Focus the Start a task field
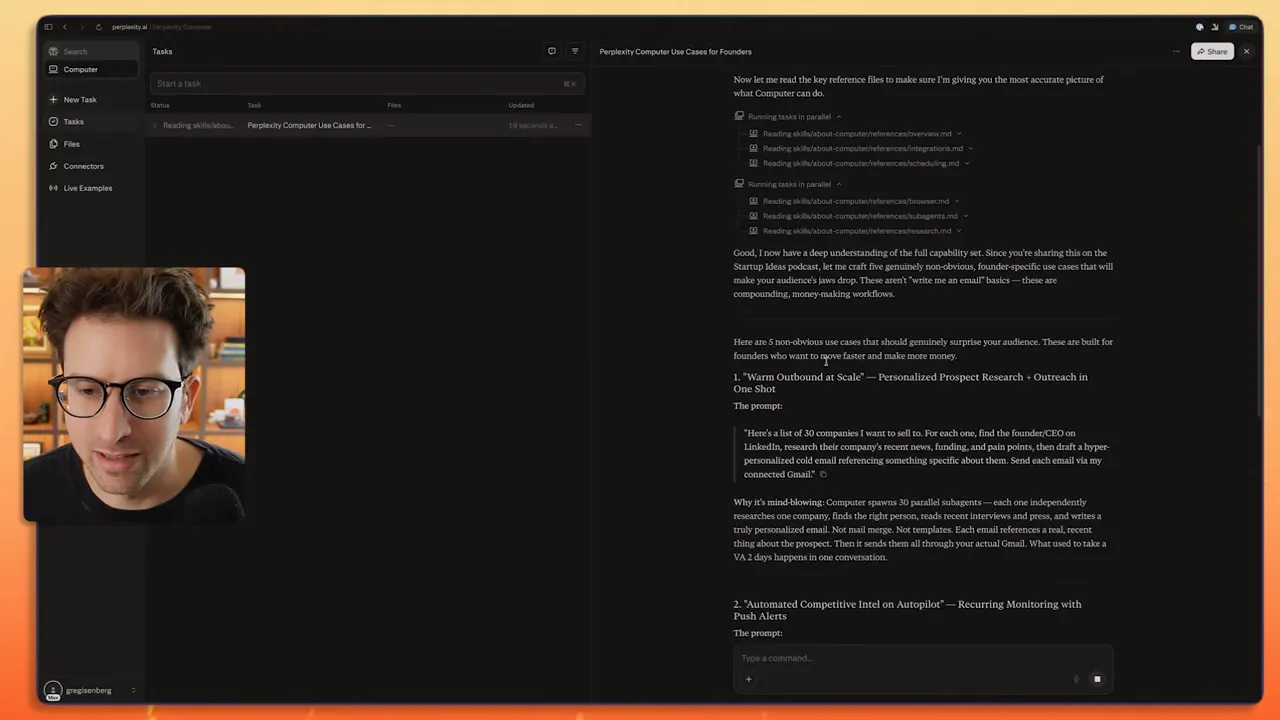The width and height of the screenshot is (1280, 720). tap(365, 84)
